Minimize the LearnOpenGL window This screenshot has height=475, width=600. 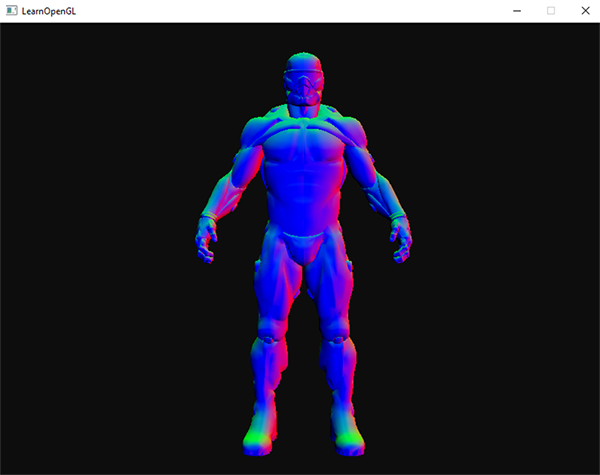516,10
